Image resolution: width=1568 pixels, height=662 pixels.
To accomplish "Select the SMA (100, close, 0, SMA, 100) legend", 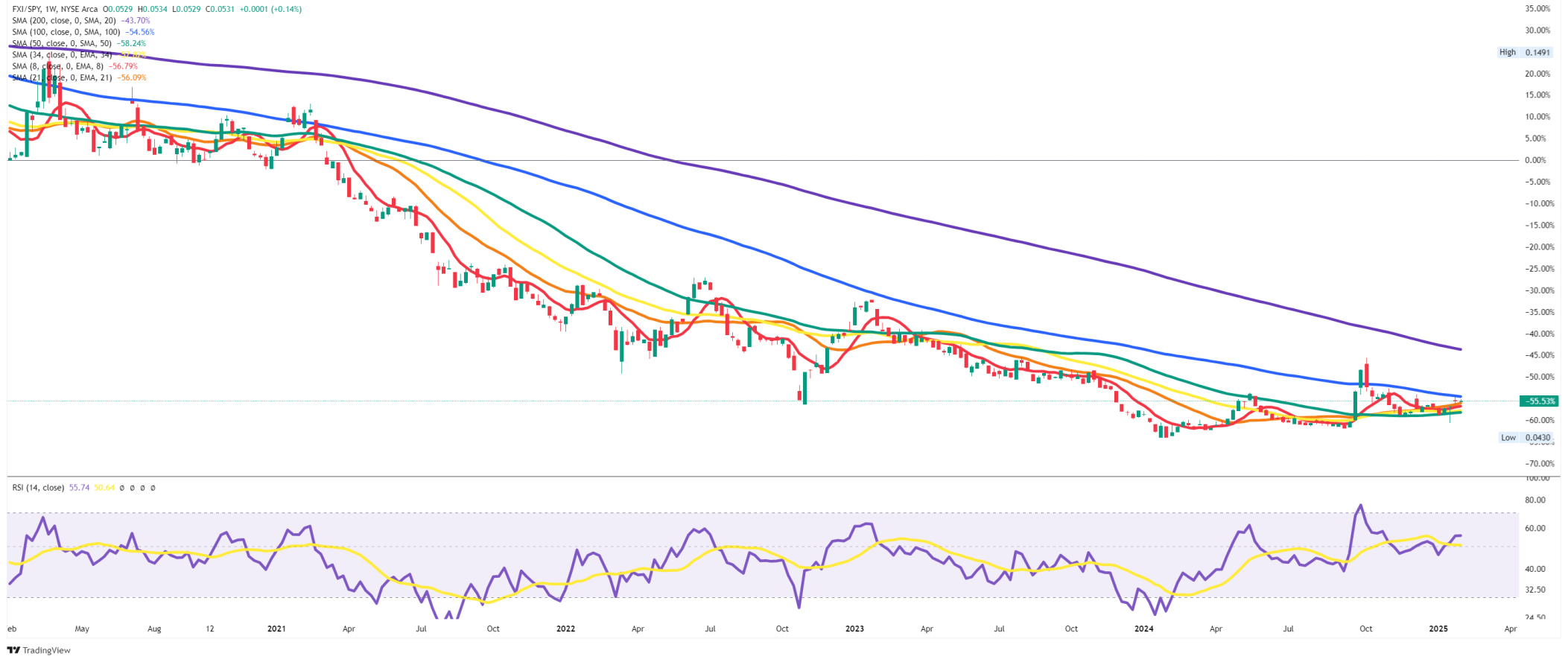I will [66, 32].
